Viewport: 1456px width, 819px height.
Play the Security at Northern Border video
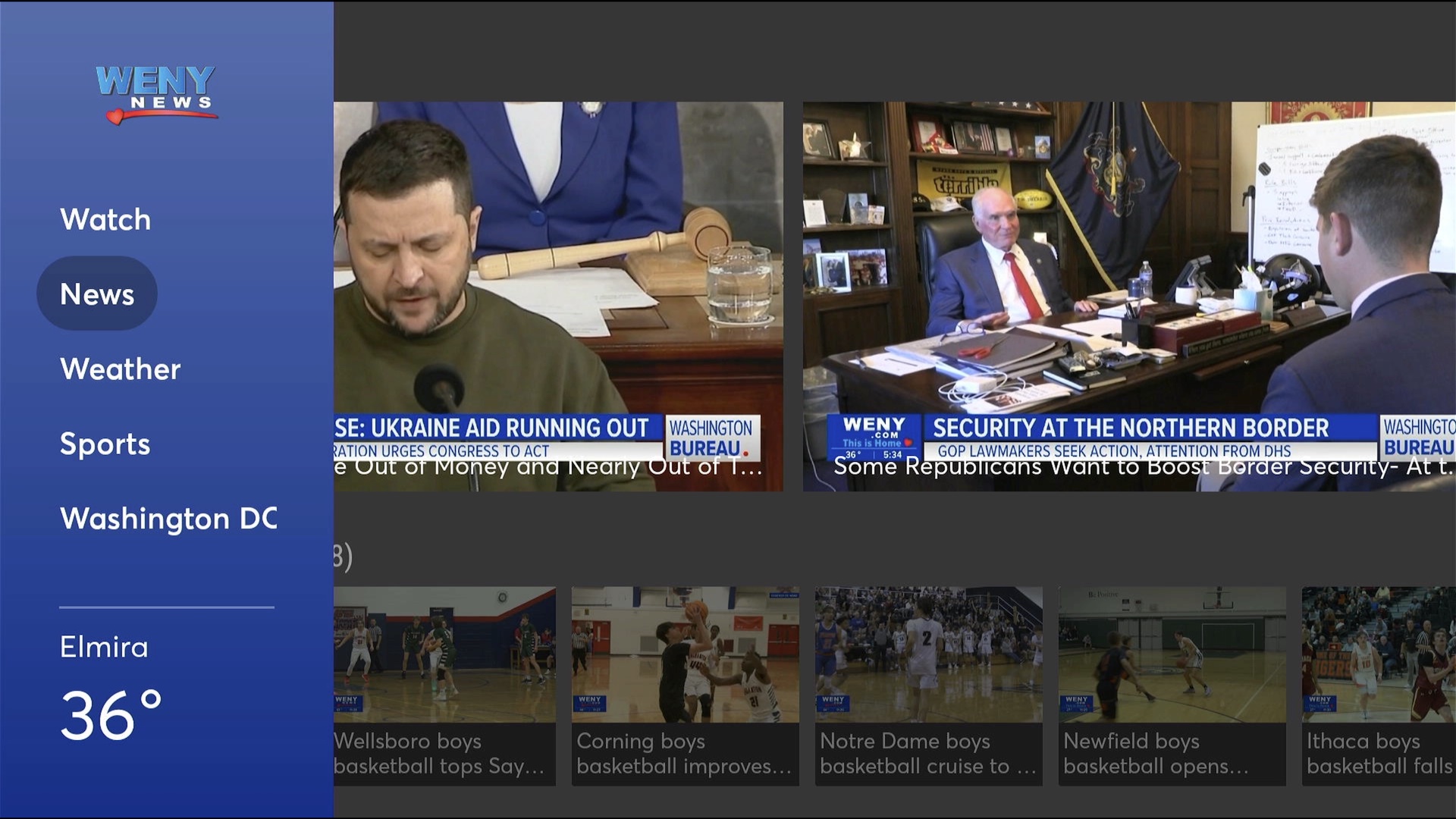click(1128, 296)
